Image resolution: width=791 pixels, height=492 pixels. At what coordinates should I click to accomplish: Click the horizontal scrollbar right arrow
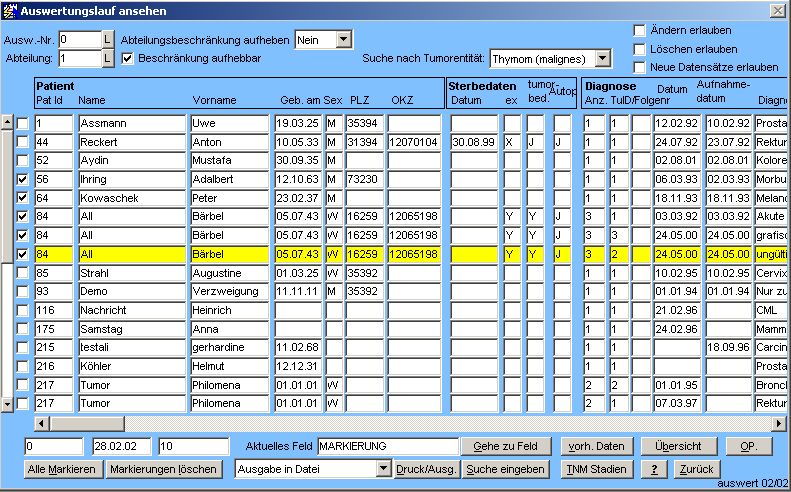click(x=780, y=423)
